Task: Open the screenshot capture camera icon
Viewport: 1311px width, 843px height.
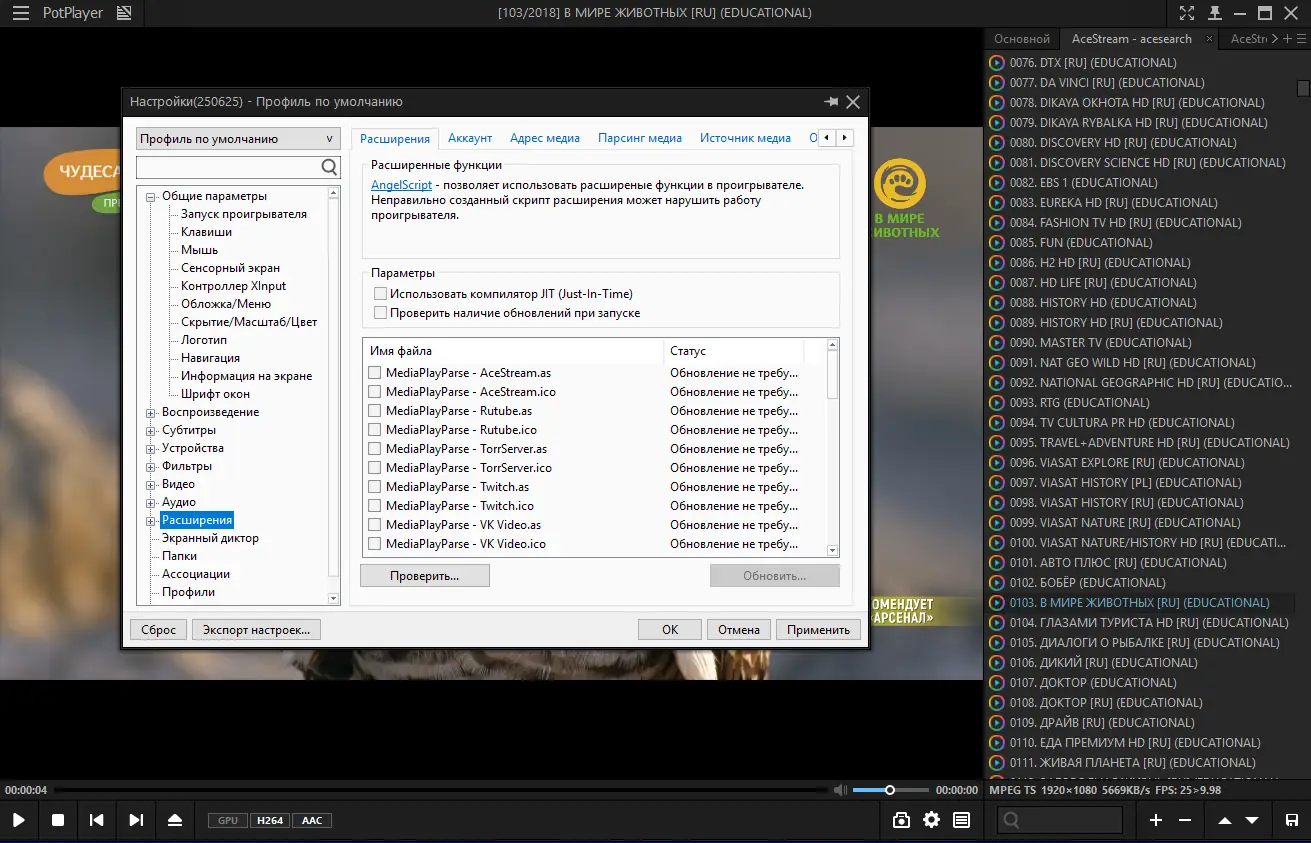Action: click(901, 820)
